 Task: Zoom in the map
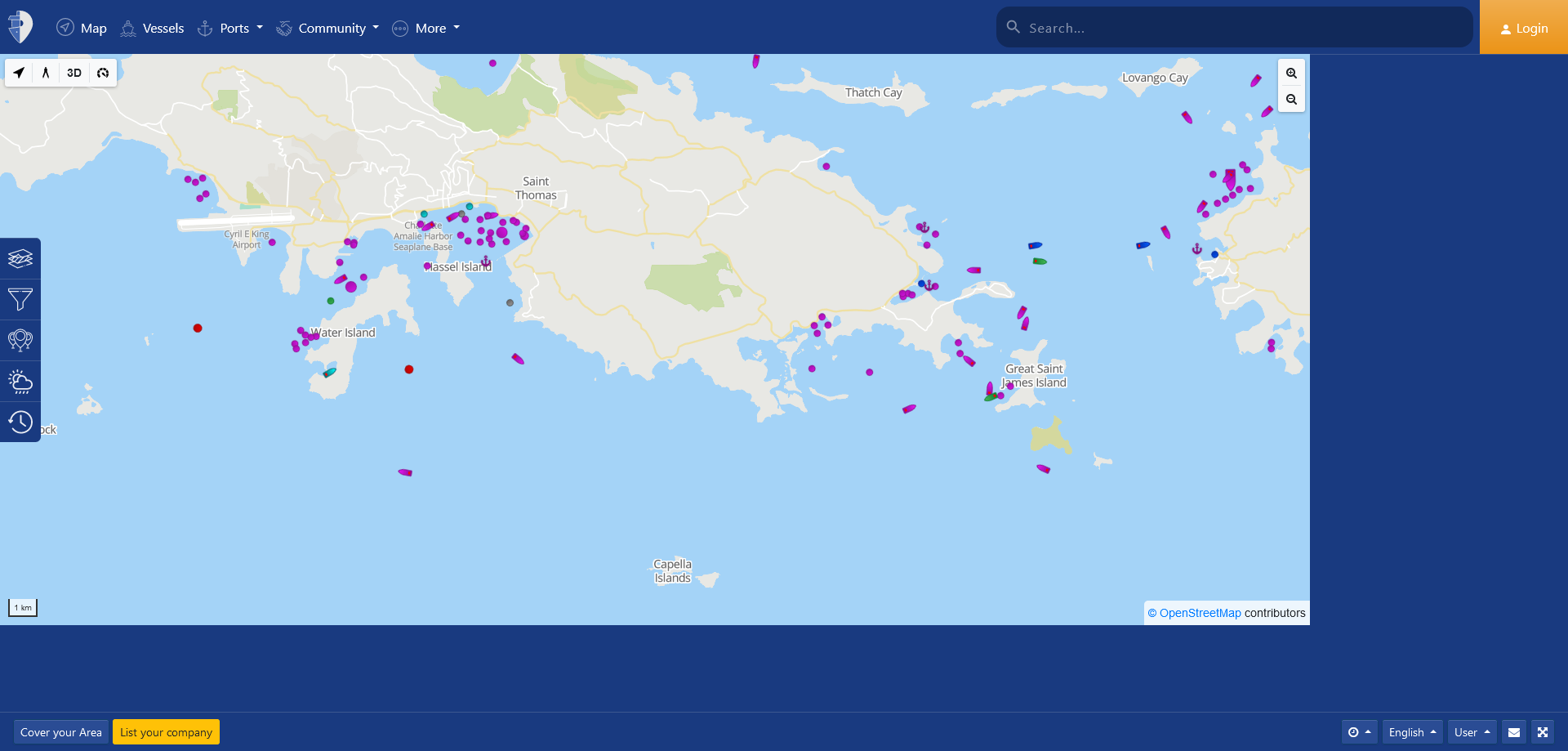(1291, 73)
